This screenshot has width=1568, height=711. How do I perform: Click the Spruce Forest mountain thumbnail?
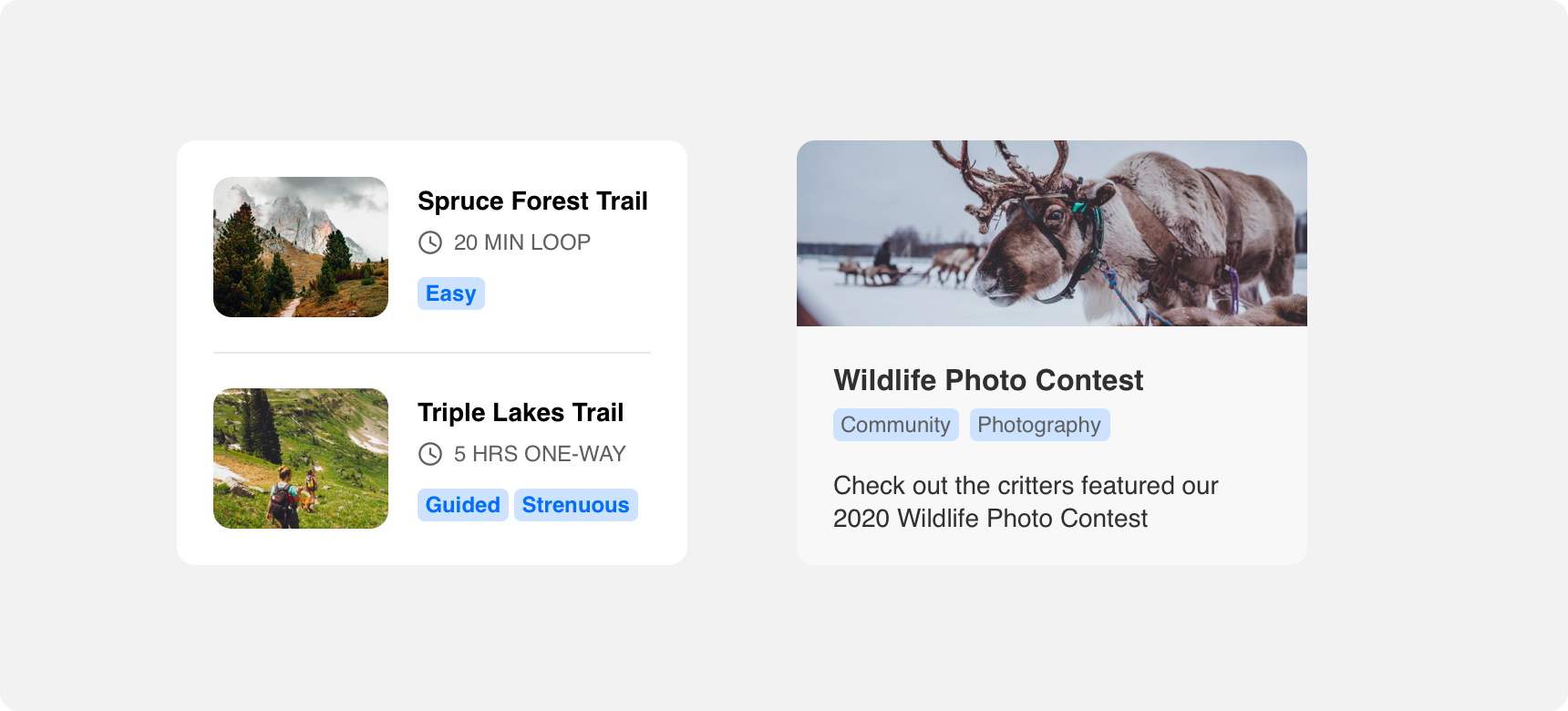pyautogui.click(x=301, y=247)
